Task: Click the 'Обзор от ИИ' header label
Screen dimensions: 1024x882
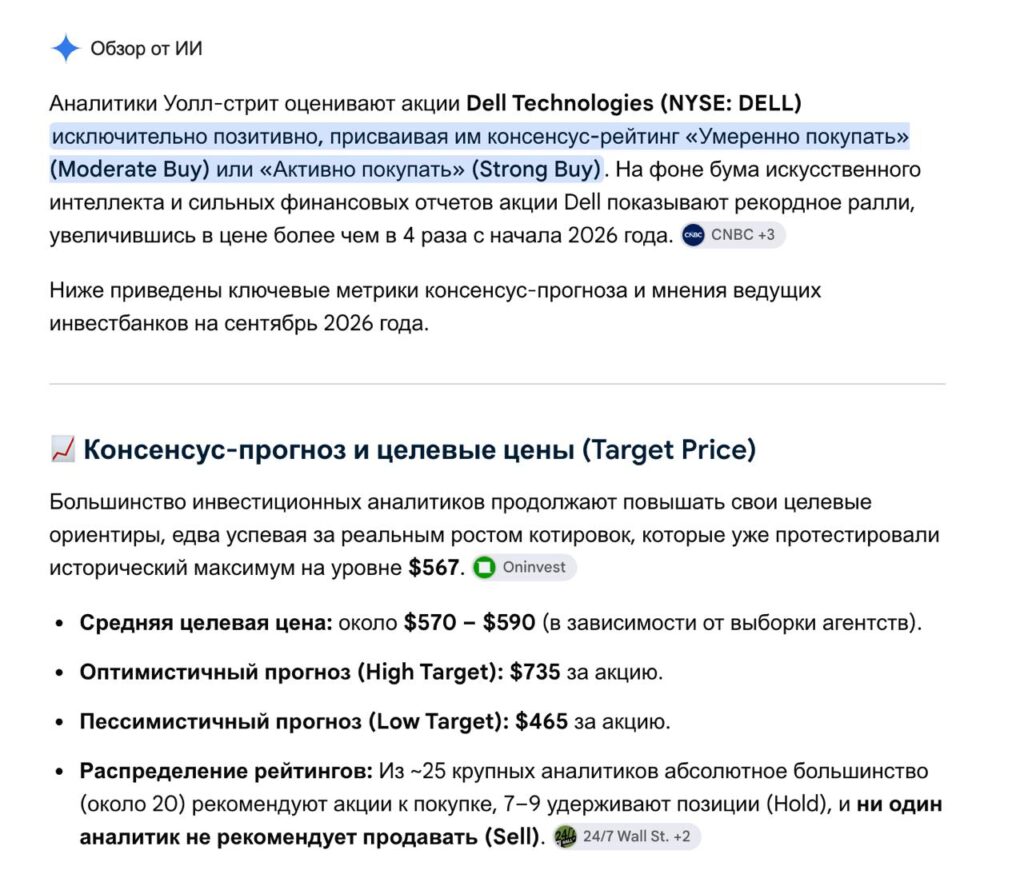Action: pos(146,49)
